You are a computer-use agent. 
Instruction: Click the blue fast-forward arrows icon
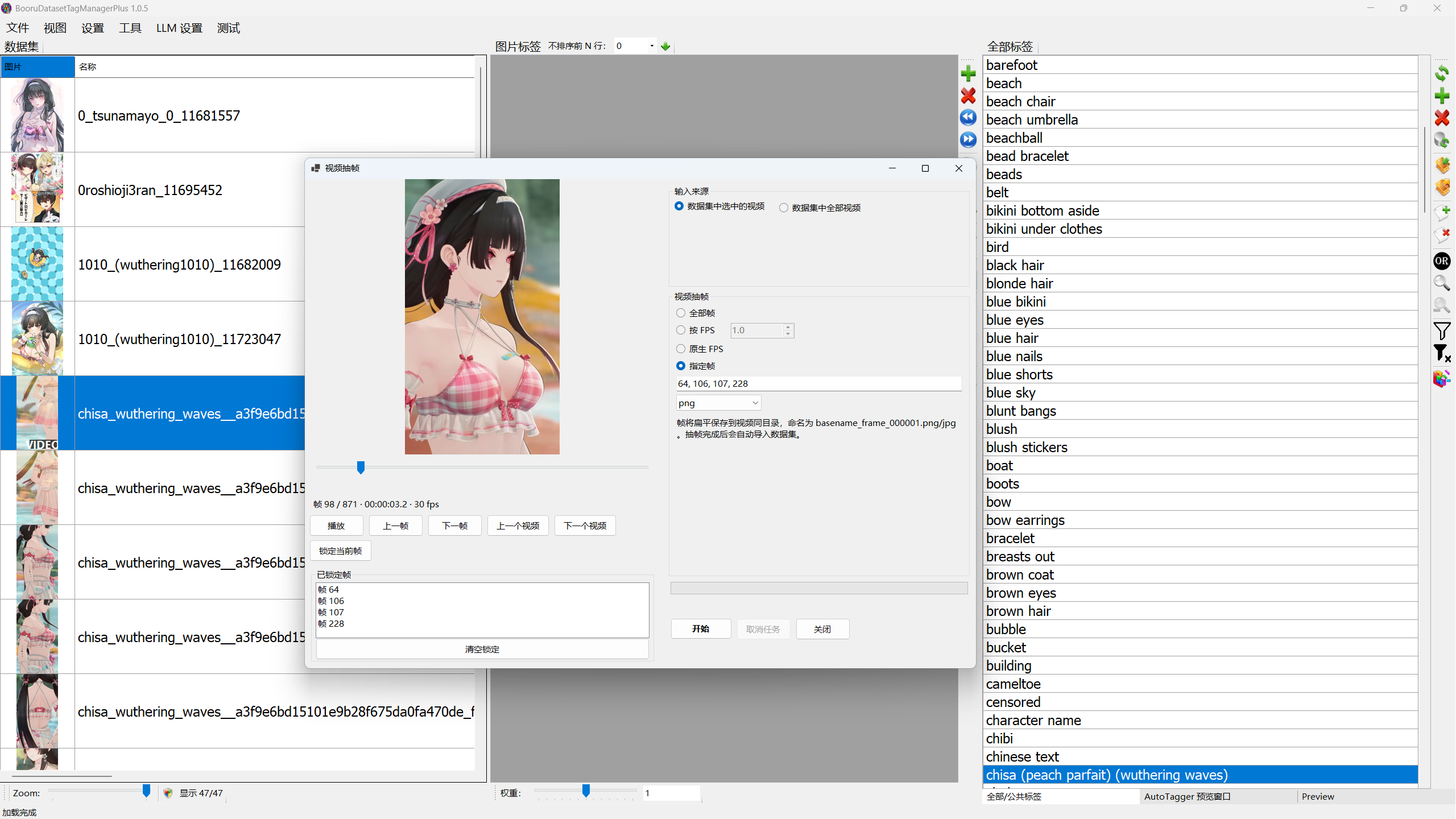[x=968, y=139]
